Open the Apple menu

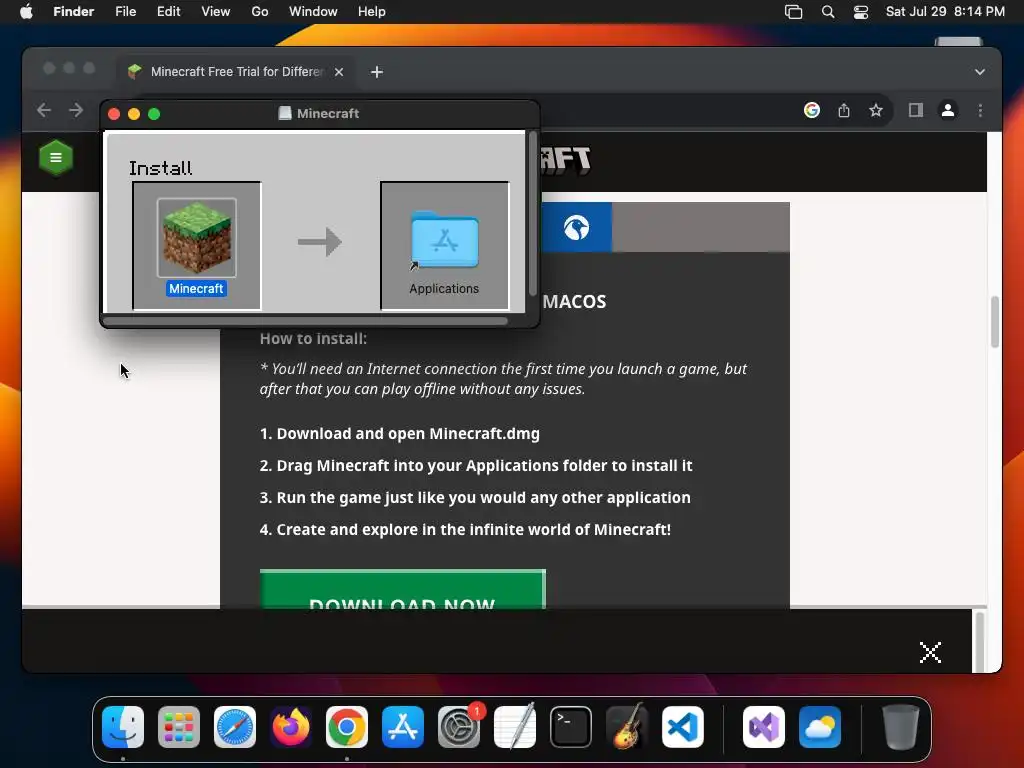click(26, 12)
